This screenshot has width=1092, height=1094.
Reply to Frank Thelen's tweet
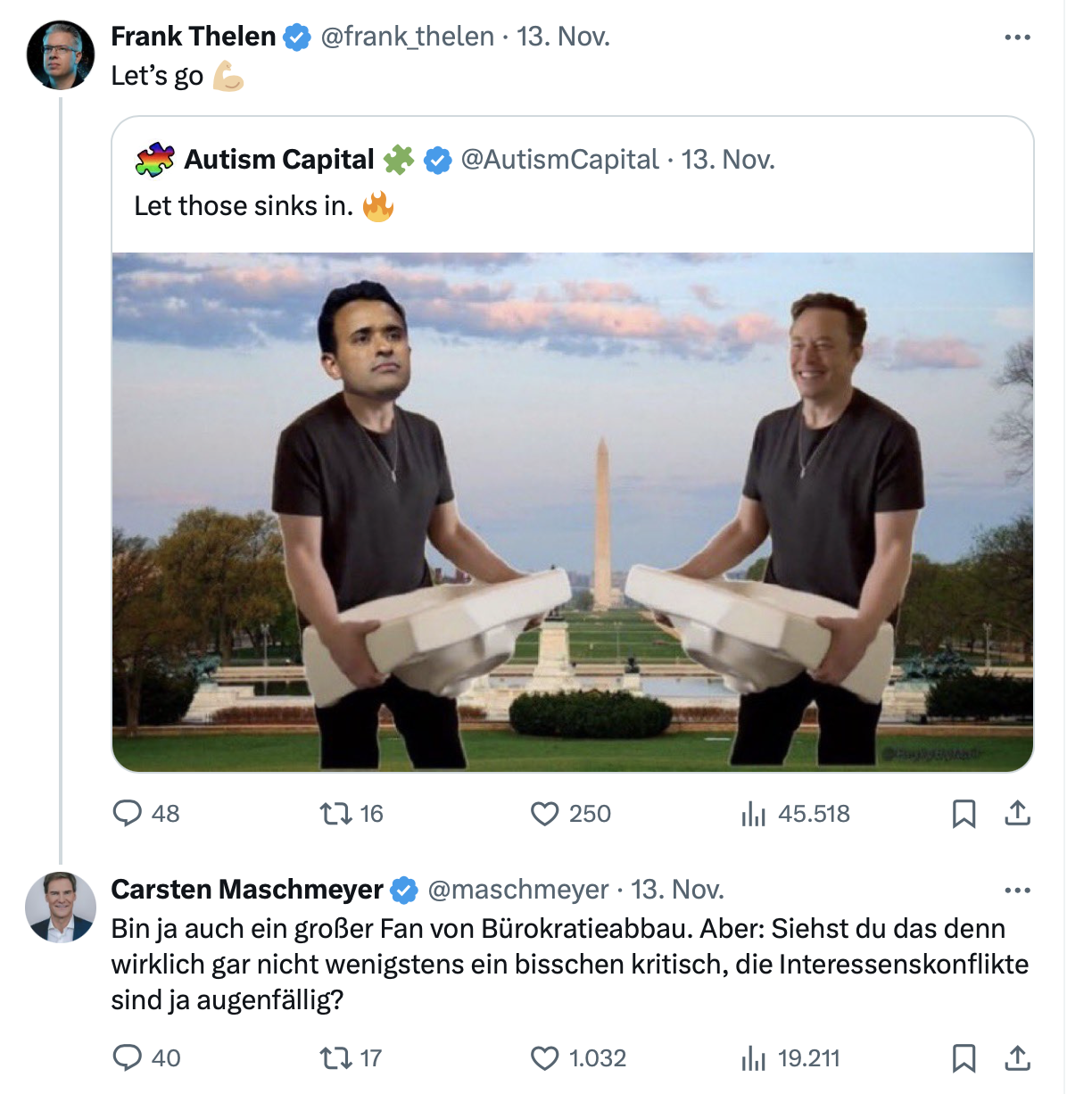tap(128, 813)
